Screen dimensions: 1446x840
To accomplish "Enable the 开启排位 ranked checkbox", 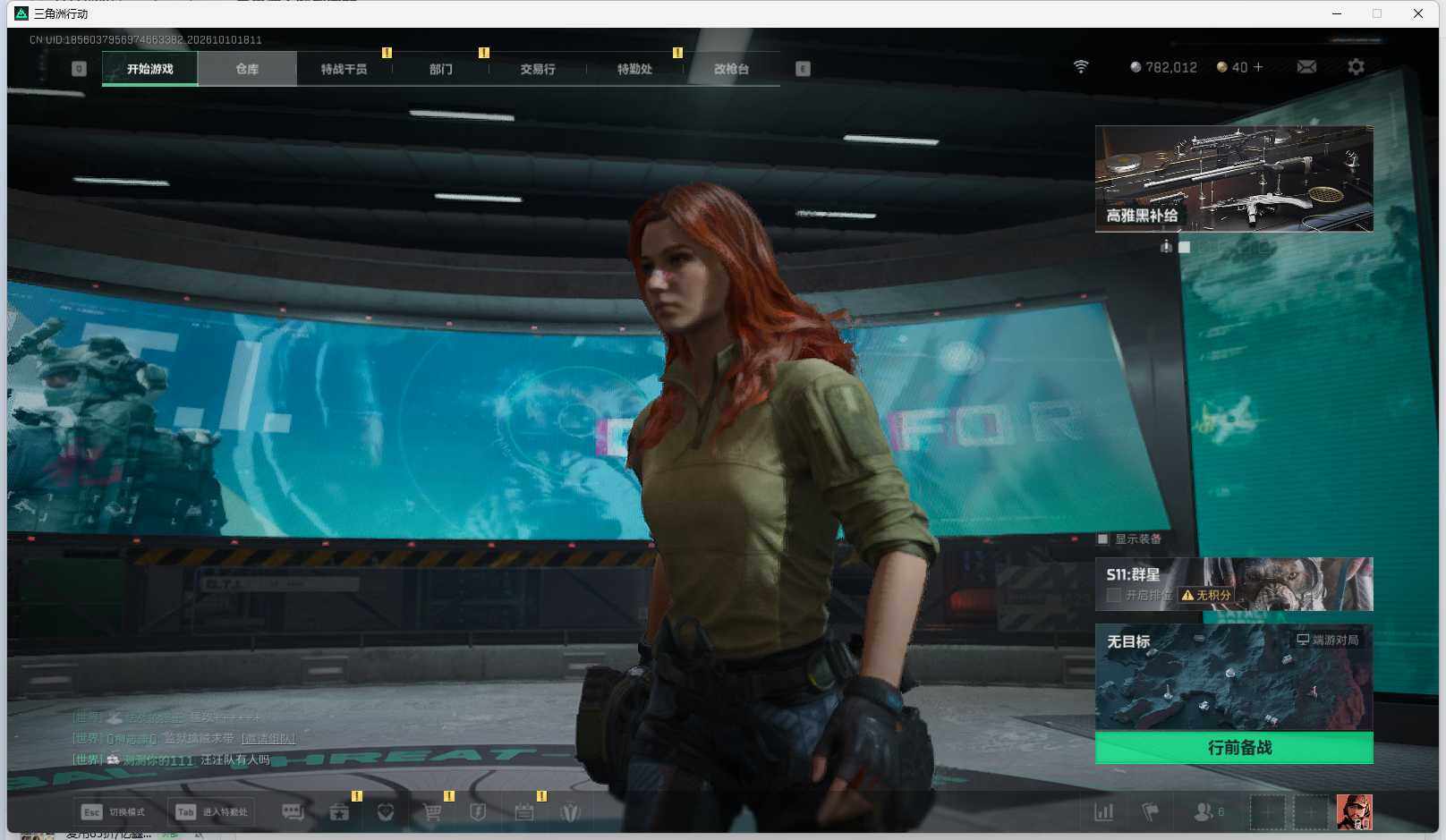I will 1114,595.
